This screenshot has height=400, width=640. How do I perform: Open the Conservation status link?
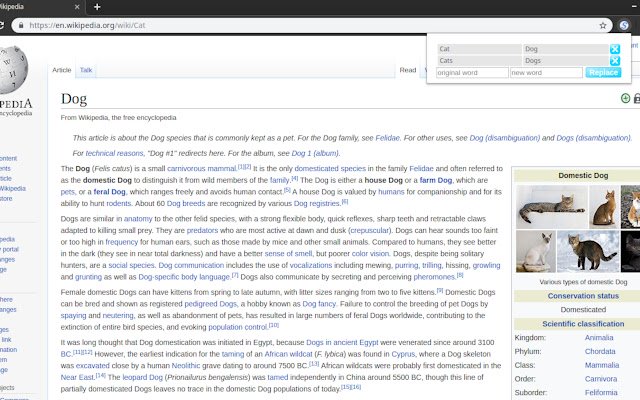pyautogui.click(x=583, y=296)
